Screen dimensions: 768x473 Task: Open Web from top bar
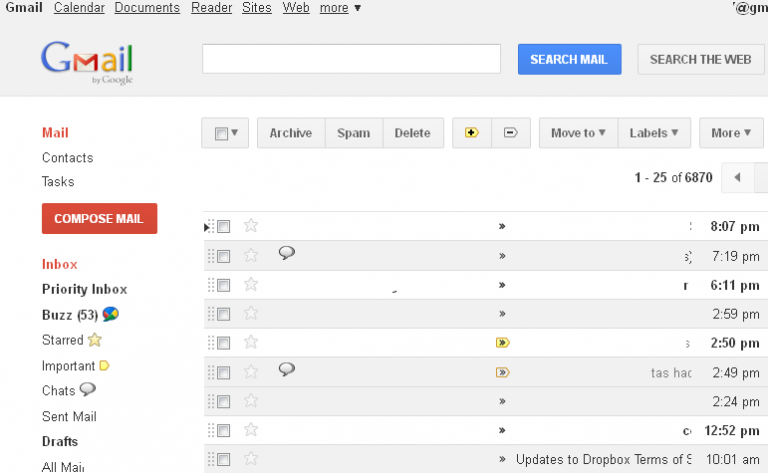pos(296,8)
